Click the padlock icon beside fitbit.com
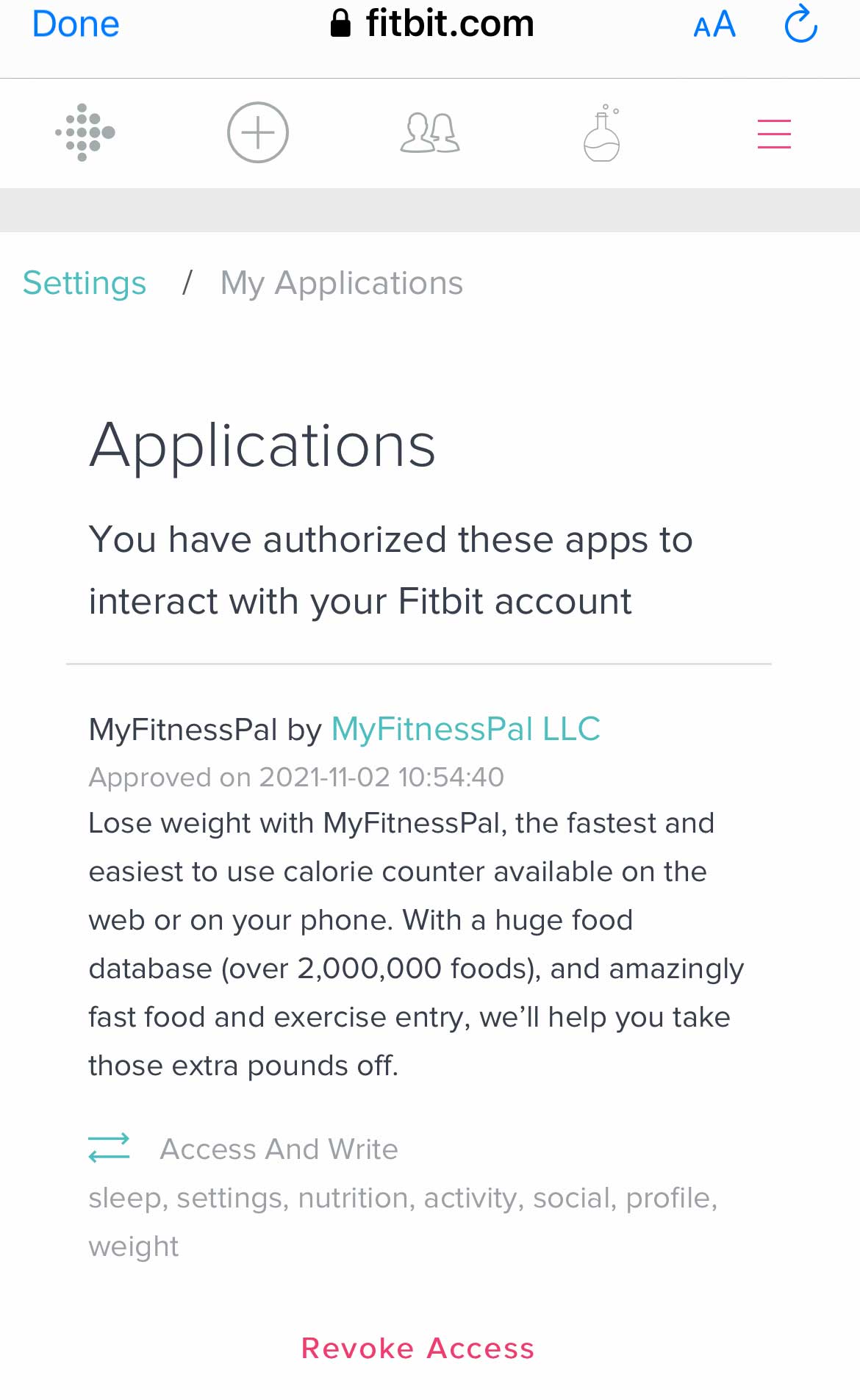The height and width of the screenshot is (1400, 860). 340,23
